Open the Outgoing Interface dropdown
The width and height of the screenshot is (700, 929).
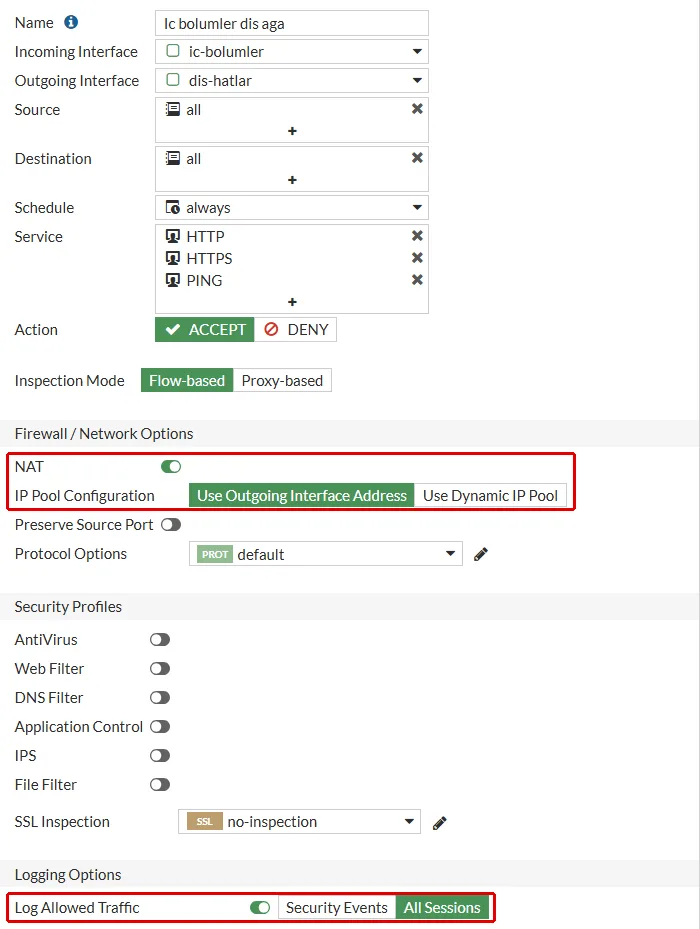coord(292,81)
